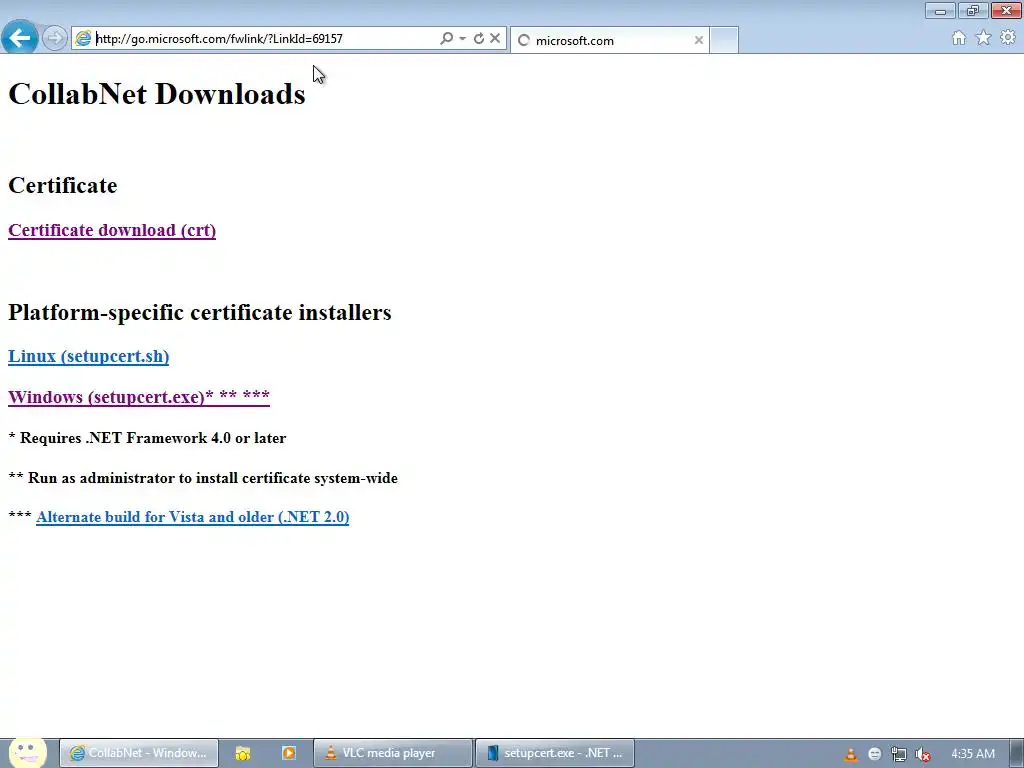Open the Certificate download (crt) link
This screenshot has width=1024, height=768.
click(112, 231)
